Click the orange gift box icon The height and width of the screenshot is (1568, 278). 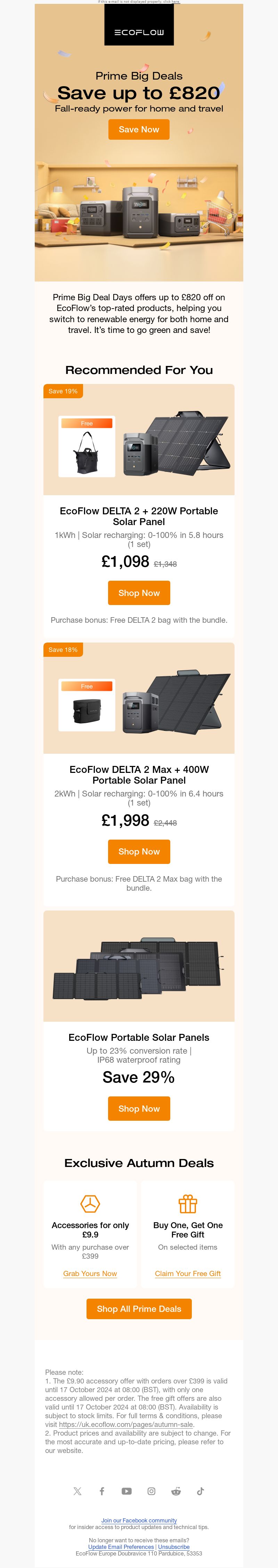pos(188,1203)
